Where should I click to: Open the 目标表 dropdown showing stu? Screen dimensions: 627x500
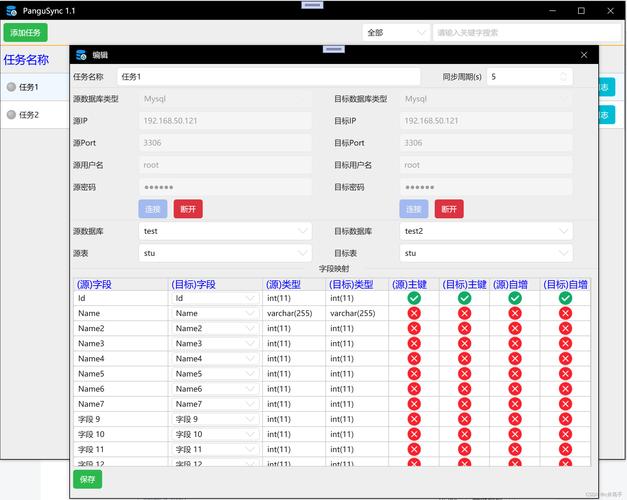click(x=486, y=253)
